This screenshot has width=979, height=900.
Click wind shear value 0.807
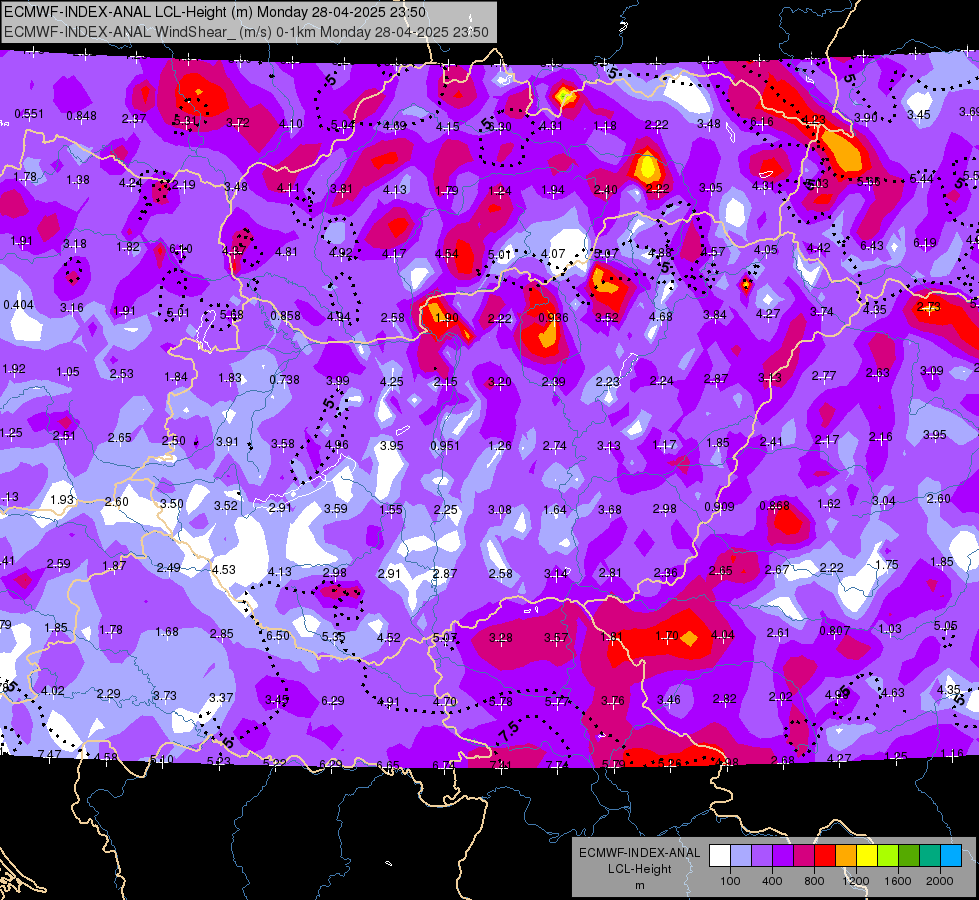click(834, 631)
